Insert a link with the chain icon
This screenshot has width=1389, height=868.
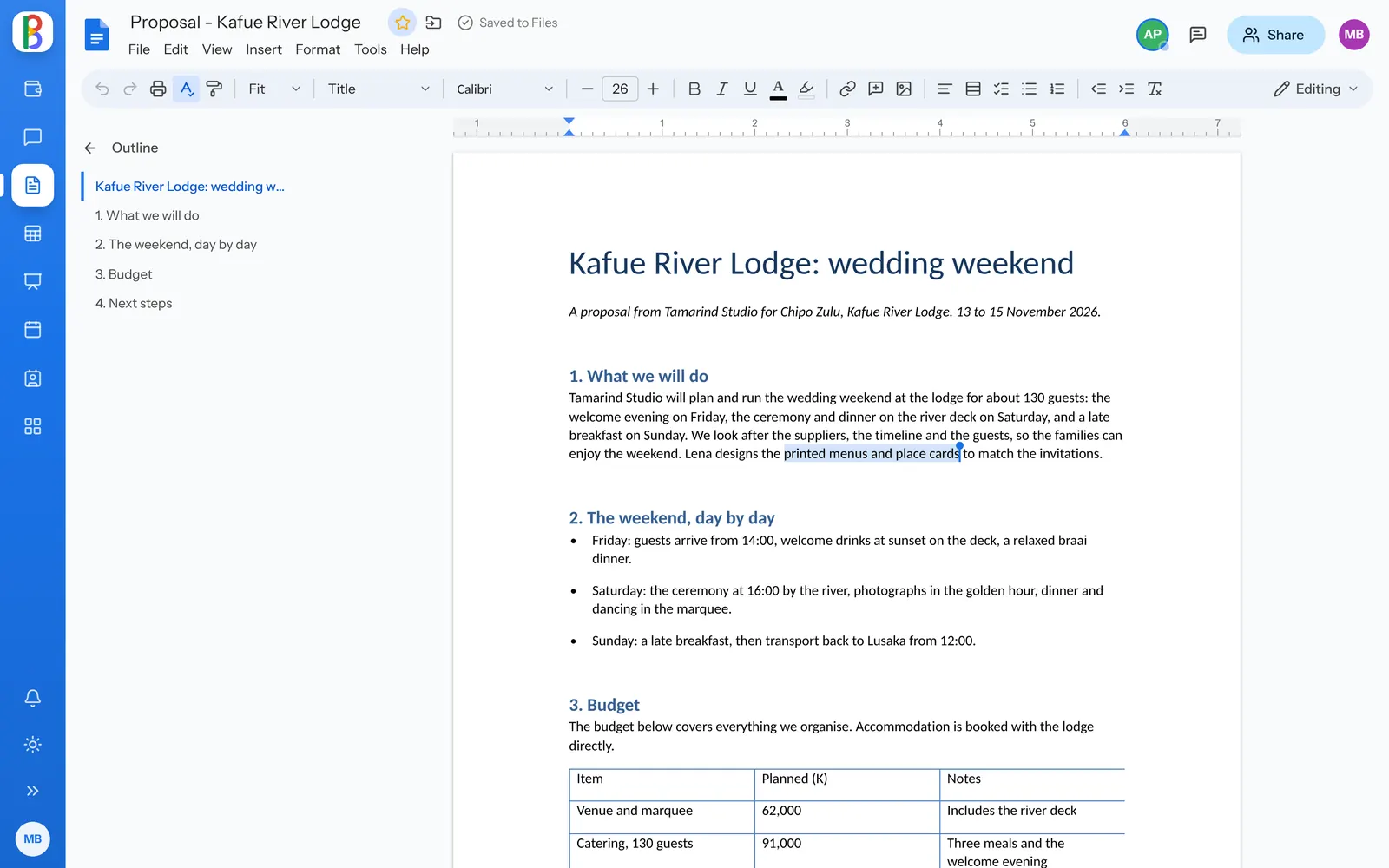(847, 89)
